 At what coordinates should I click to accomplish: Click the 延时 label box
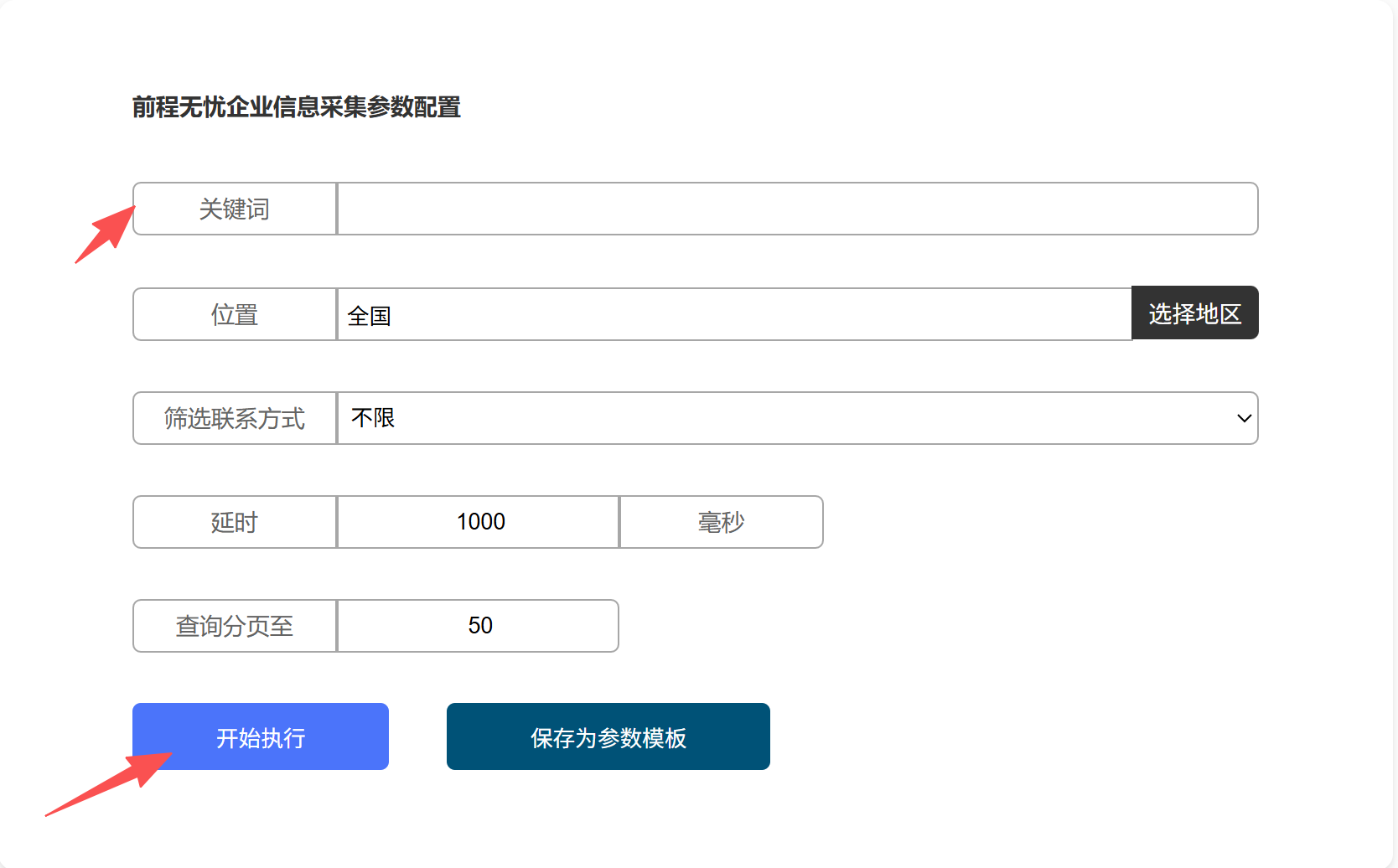[235, 522]
